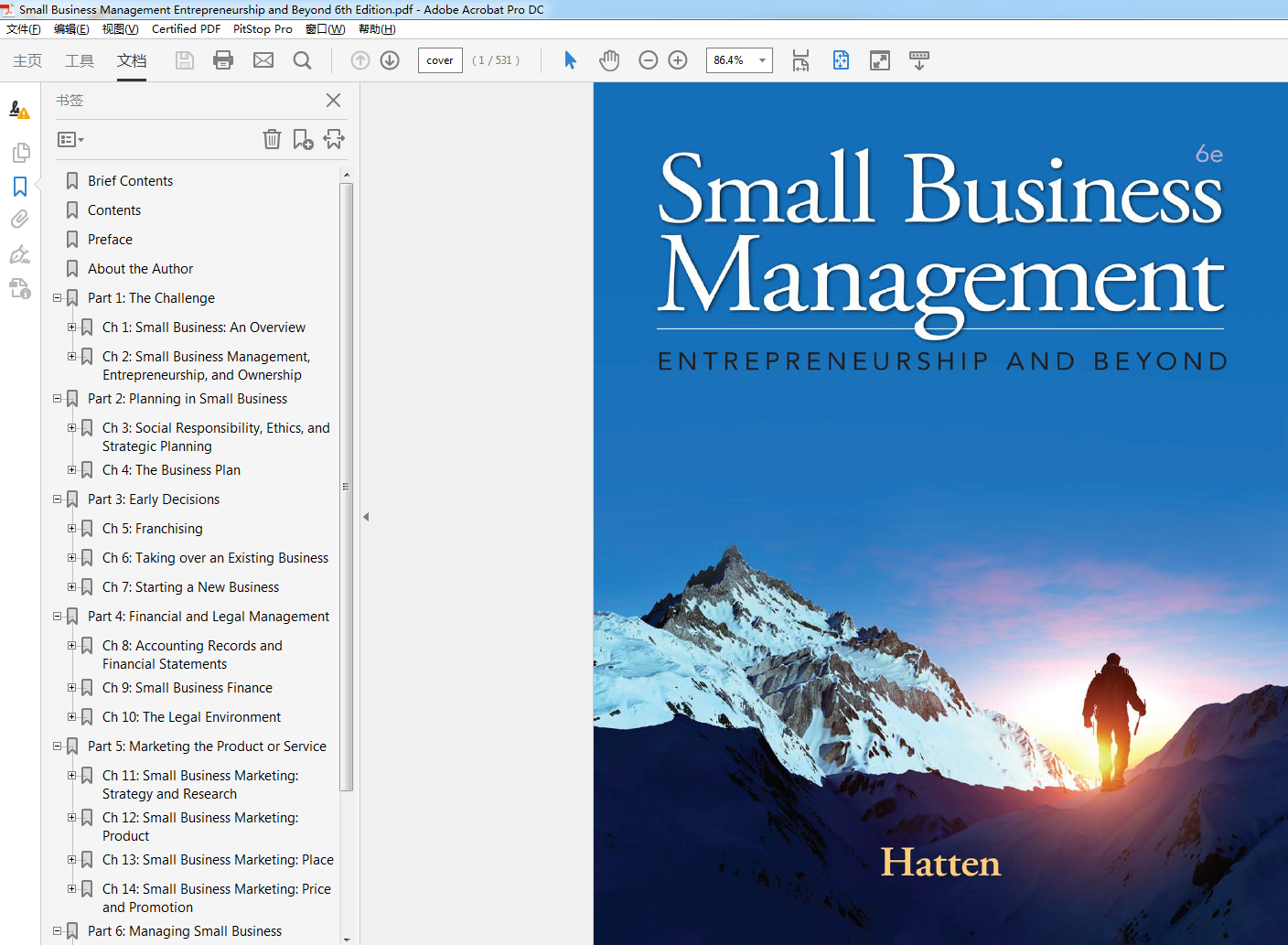
Task: Open the Brief Contents bookmark
Action: coord(130,181)
